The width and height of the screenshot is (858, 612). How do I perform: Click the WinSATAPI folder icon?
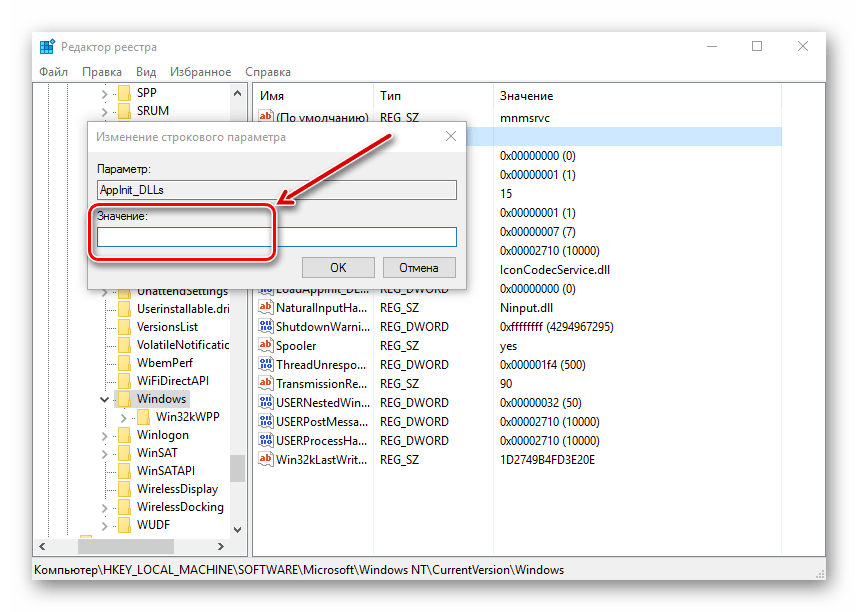click(124, 471)
